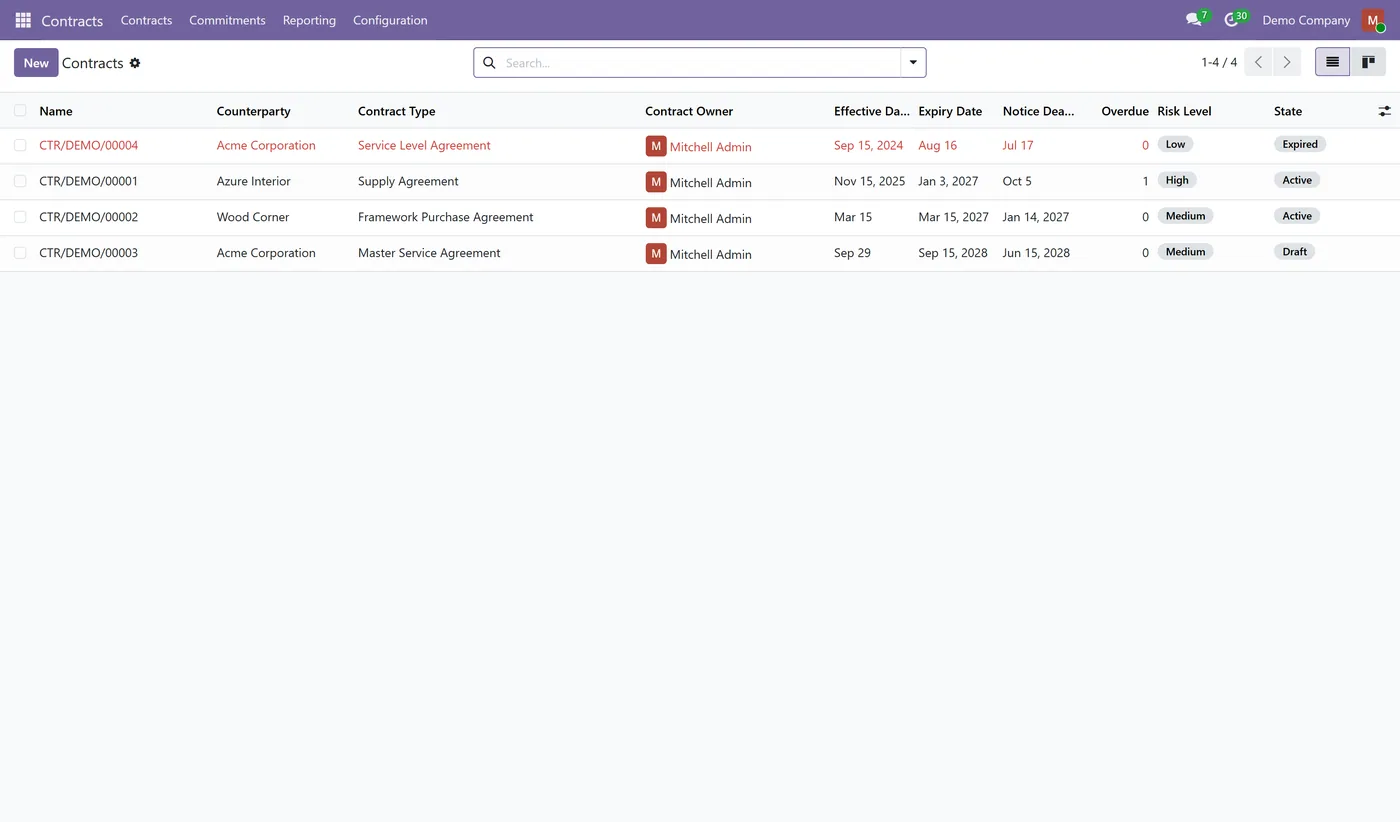Sort by Overdue column header
The height and width of the screenshot is (822, 1400).
[1124, 111]
